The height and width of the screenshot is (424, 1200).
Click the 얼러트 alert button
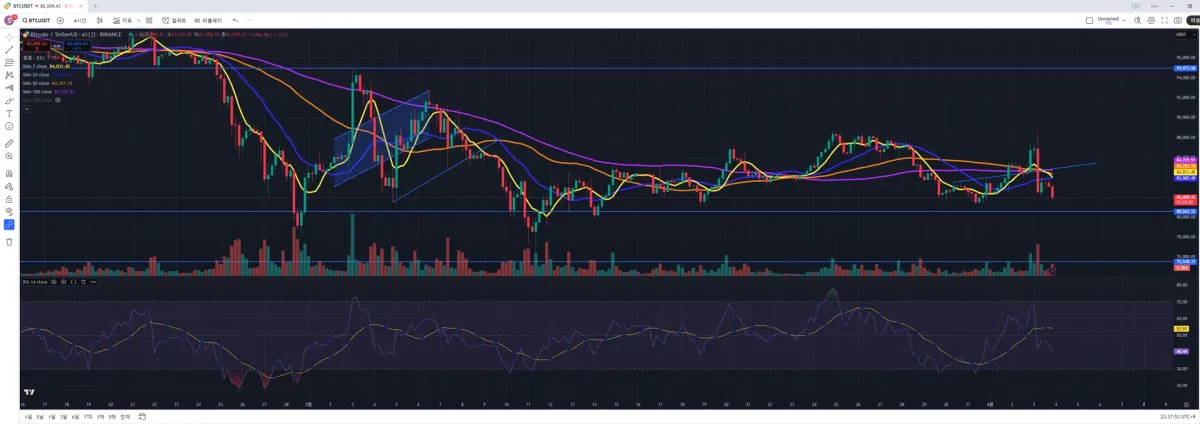click(175, 20)
